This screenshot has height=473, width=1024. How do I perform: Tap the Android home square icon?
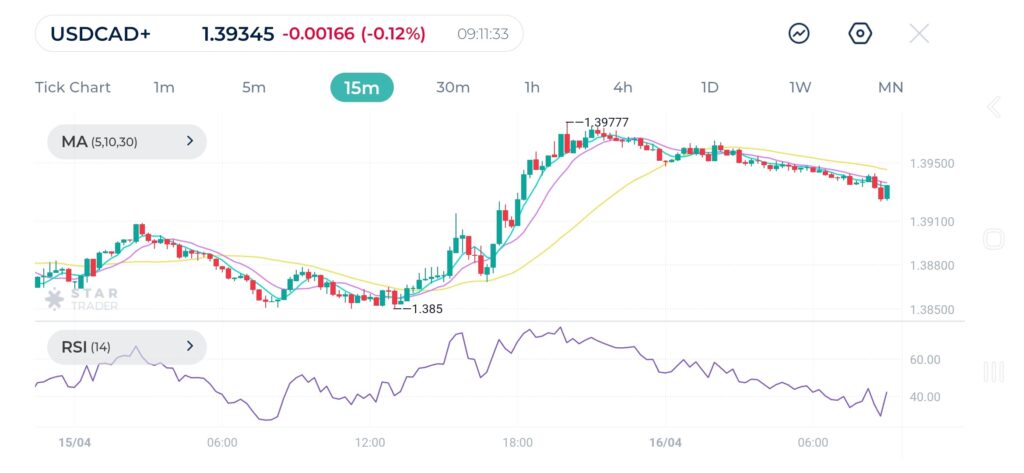click(x=993, y=239)
